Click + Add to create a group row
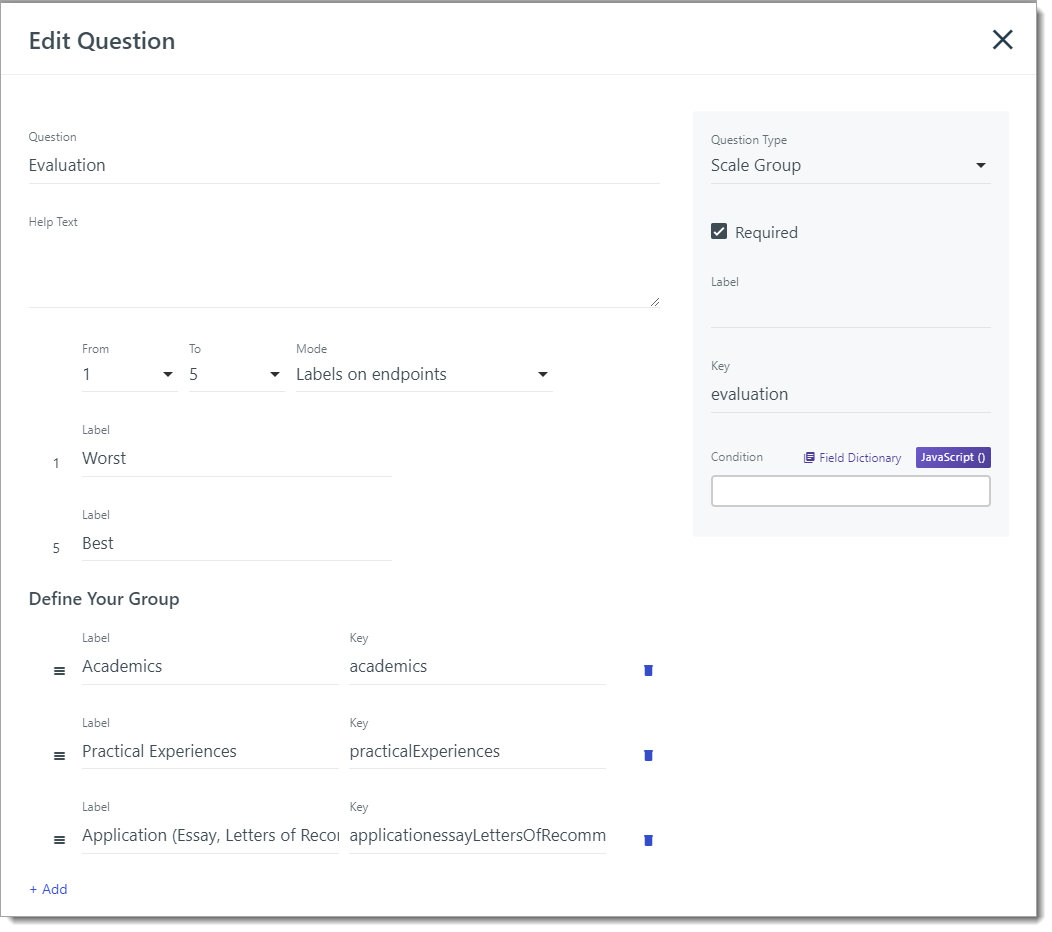 tap(48, 889)
